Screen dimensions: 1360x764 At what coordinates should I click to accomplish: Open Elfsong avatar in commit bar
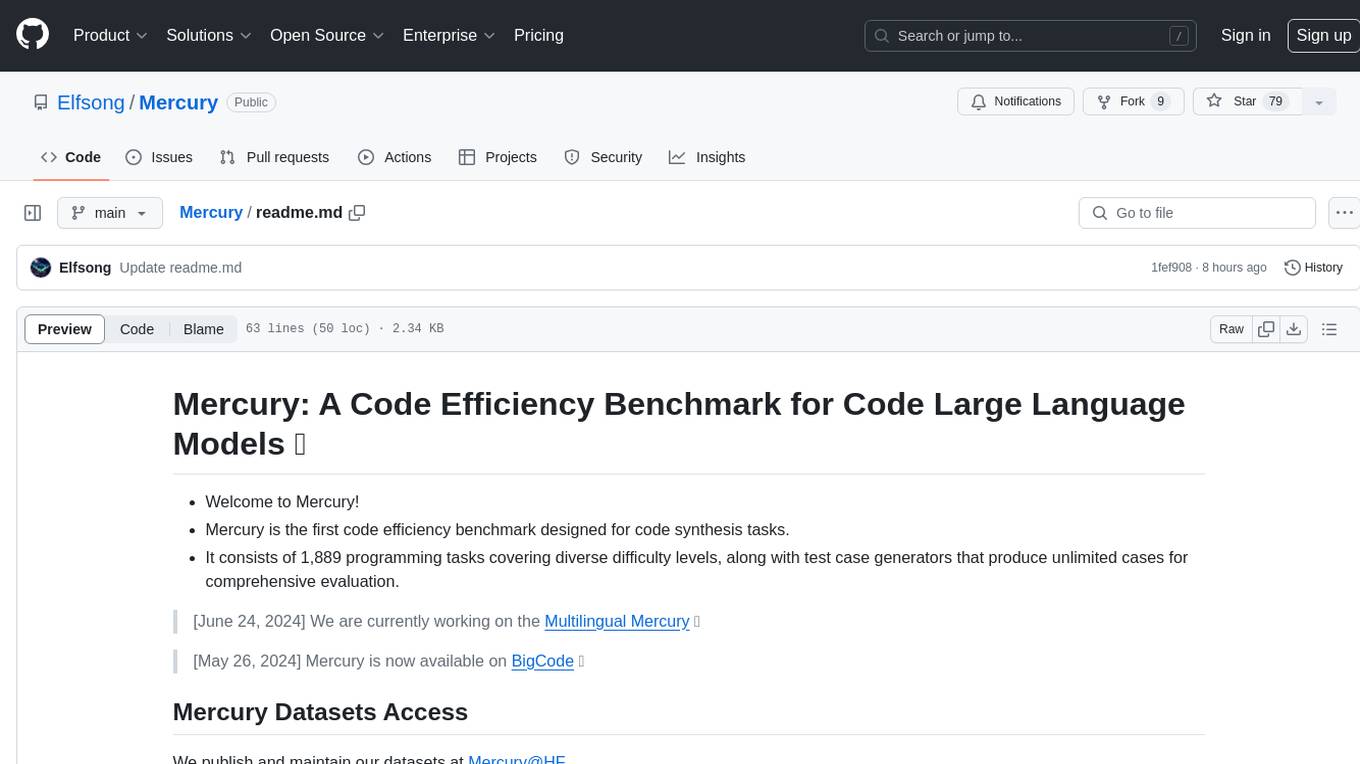(41, 267)
